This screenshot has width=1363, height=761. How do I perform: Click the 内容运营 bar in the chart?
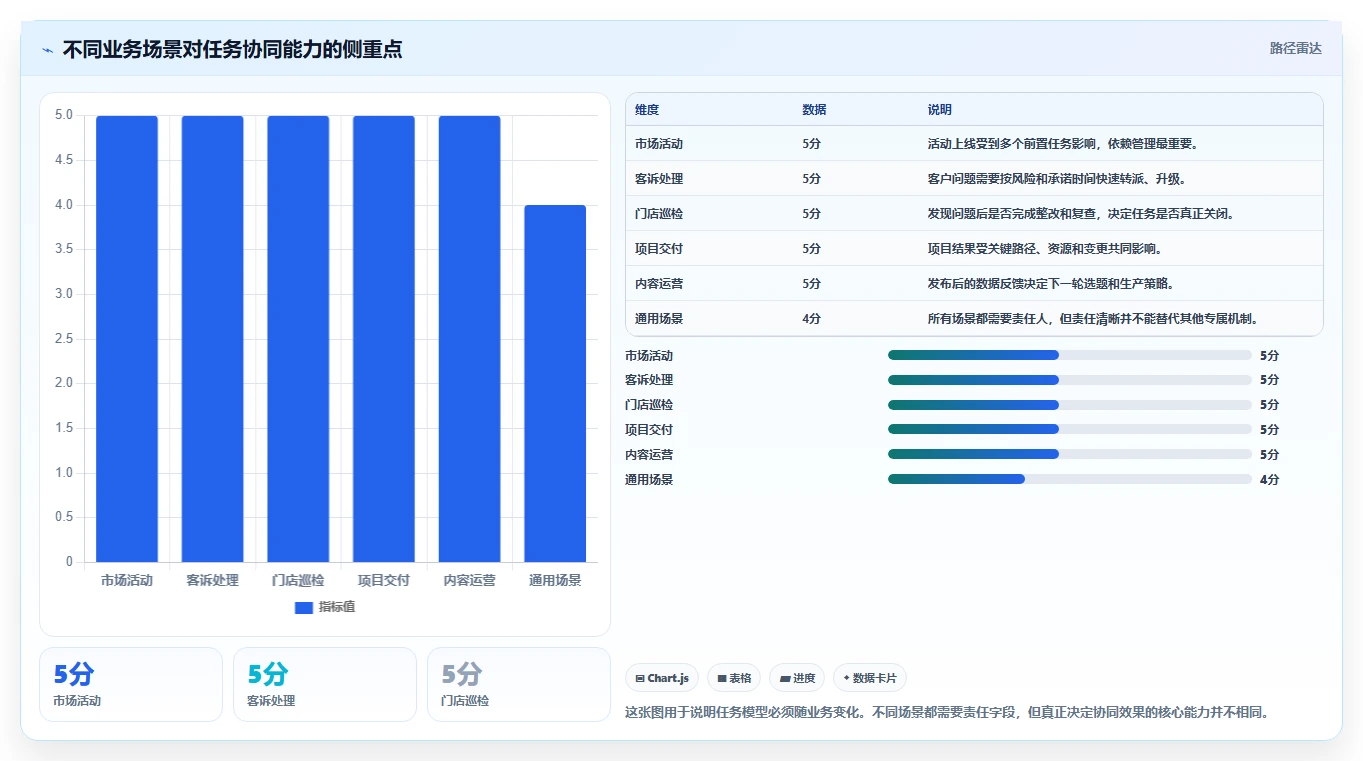click(469, 339)
